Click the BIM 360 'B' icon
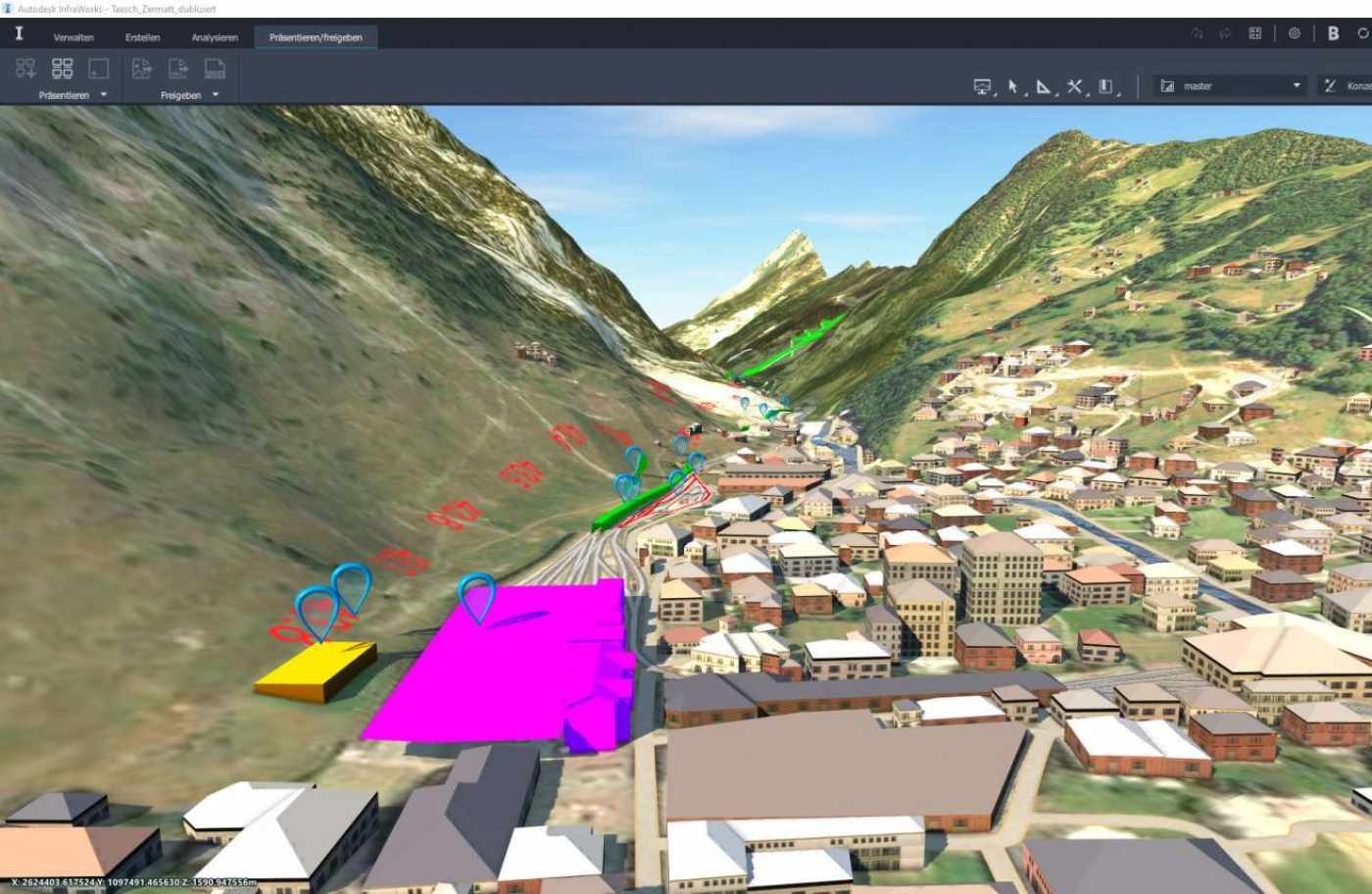The height and width of the screenshot is (894, 1372). tap(1333, 33)
